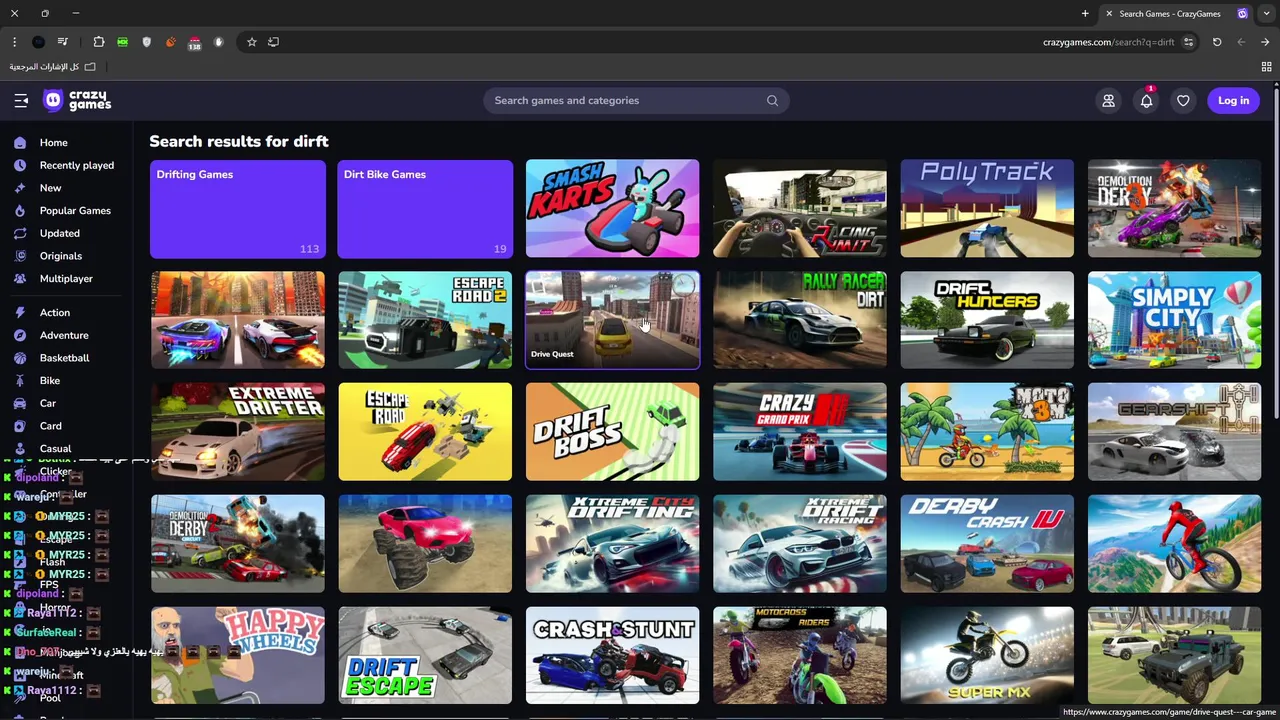Open the notifications bell
1280x720 pixels.
(x=1146, y=100)
